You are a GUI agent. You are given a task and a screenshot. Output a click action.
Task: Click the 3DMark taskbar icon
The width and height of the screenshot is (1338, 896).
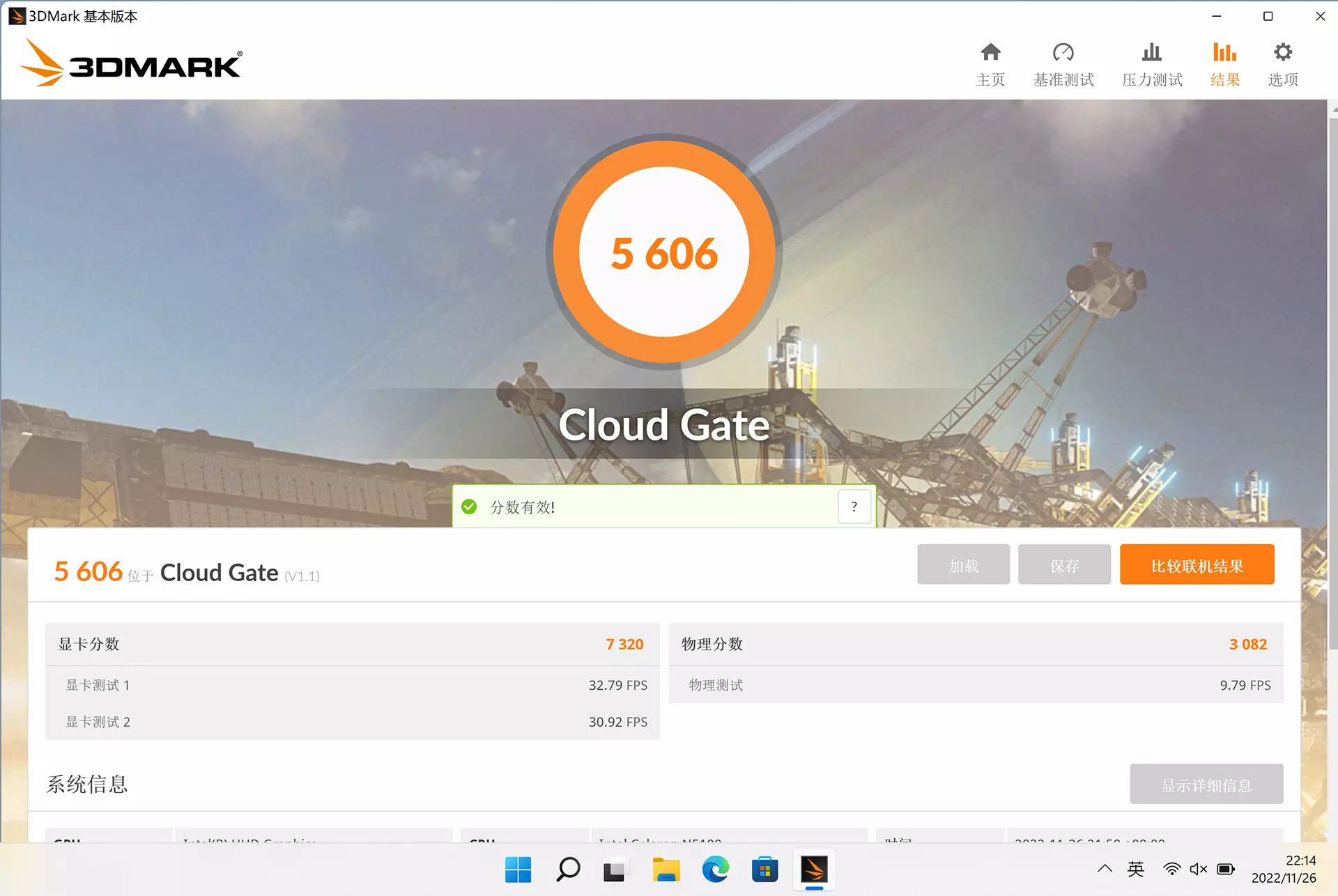point(814,869)
